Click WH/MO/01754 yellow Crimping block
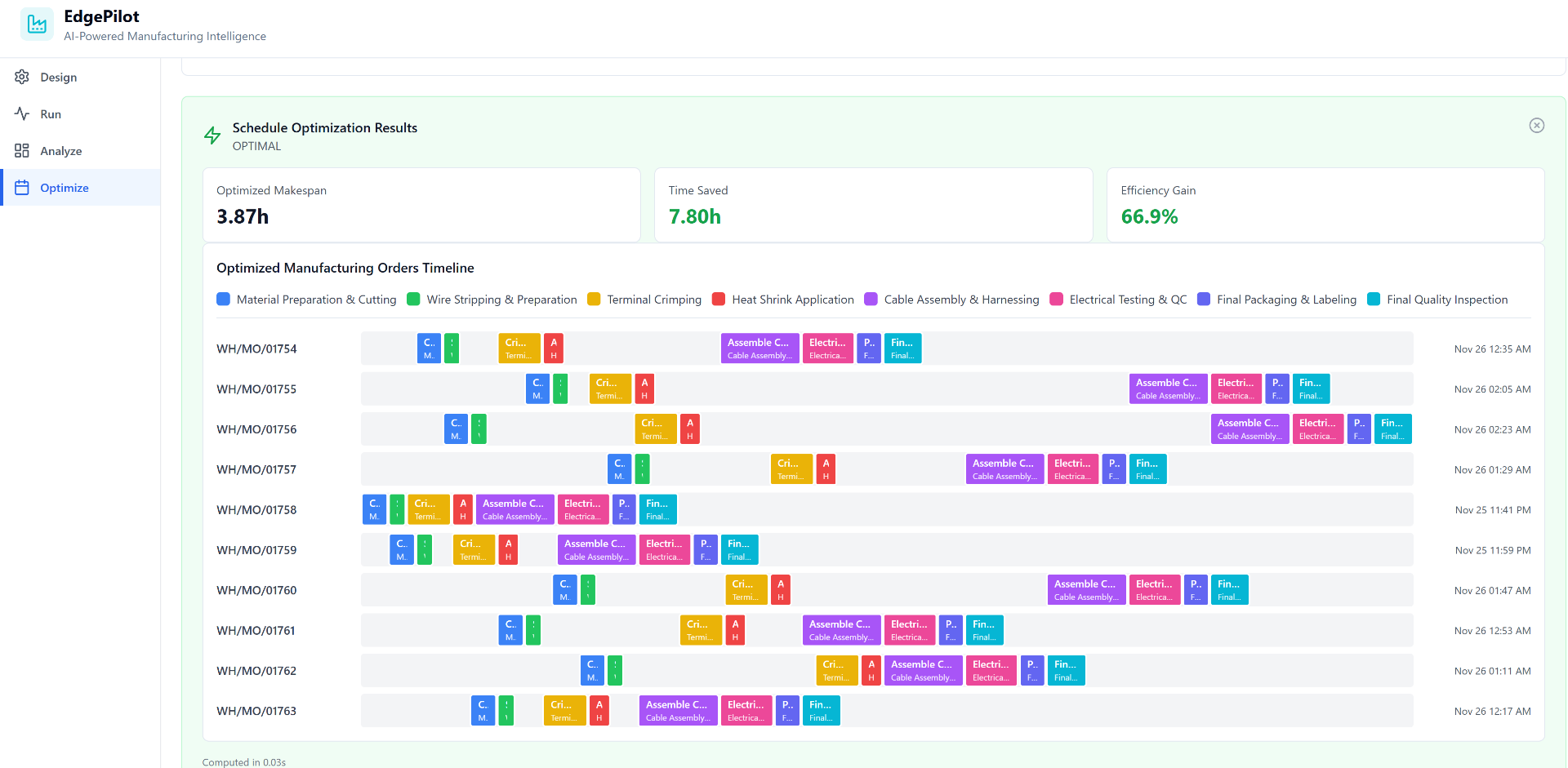This screenshot has width=1568, height=768. (519, 348)
